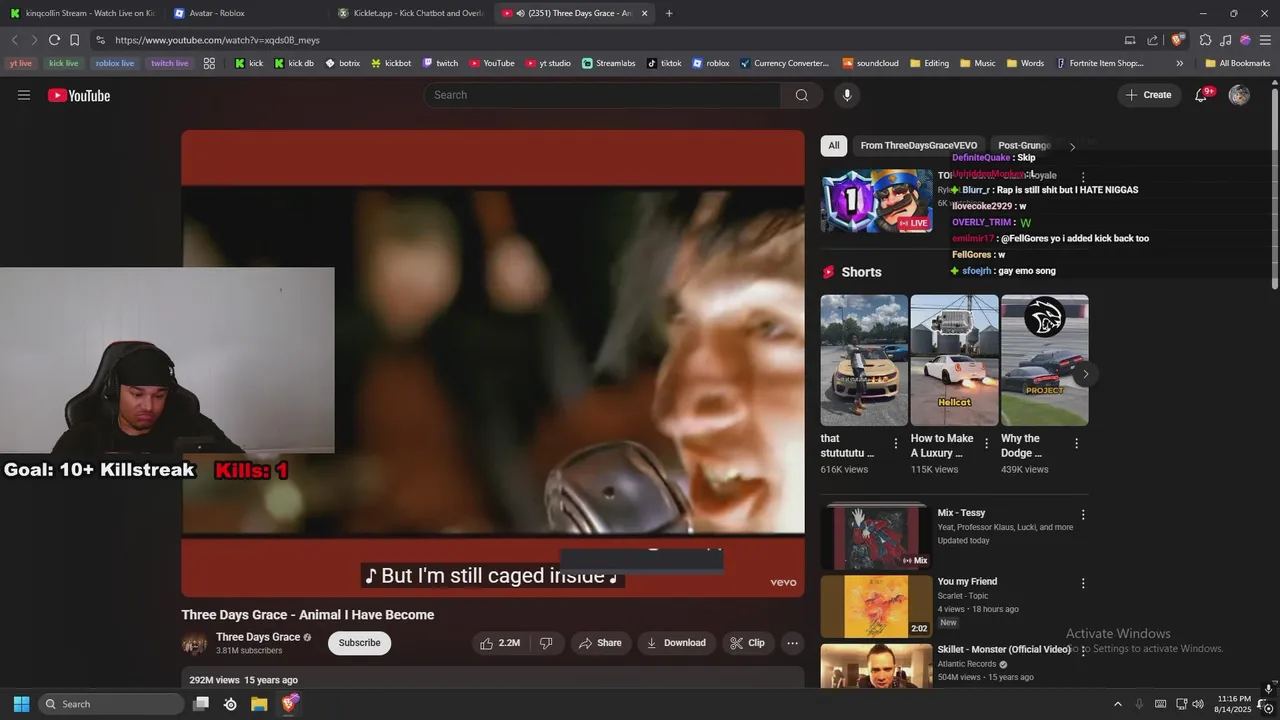Open the Editing bookmarks folder
The width and height of the screenshot is (1280, 720).
coord(929,63)
